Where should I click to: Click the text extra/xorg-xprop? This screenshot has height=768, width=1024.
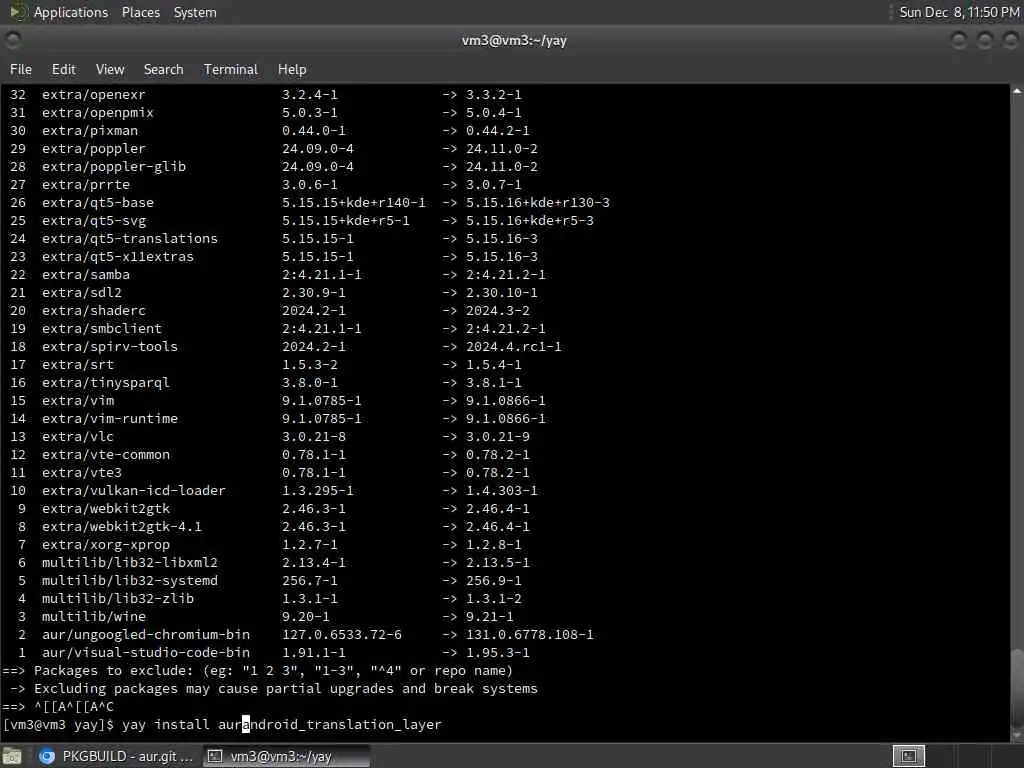tap(106, 545)
